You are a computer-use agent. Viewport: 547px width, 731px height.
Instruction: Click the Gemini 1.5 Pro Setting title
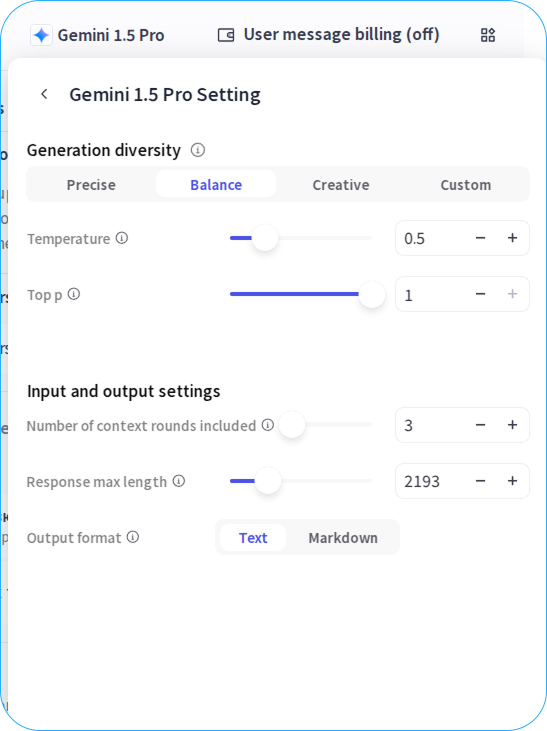tap(165, 94)
